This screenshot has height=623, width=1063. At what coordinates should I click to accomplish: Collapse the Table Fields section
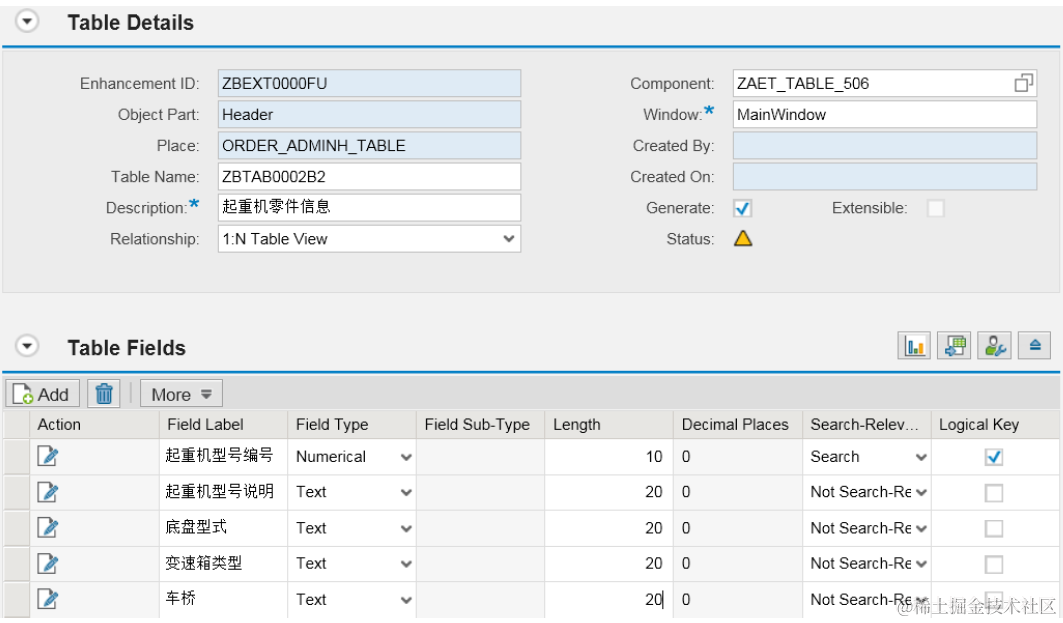pyautogui.click(x=26, y=346)
